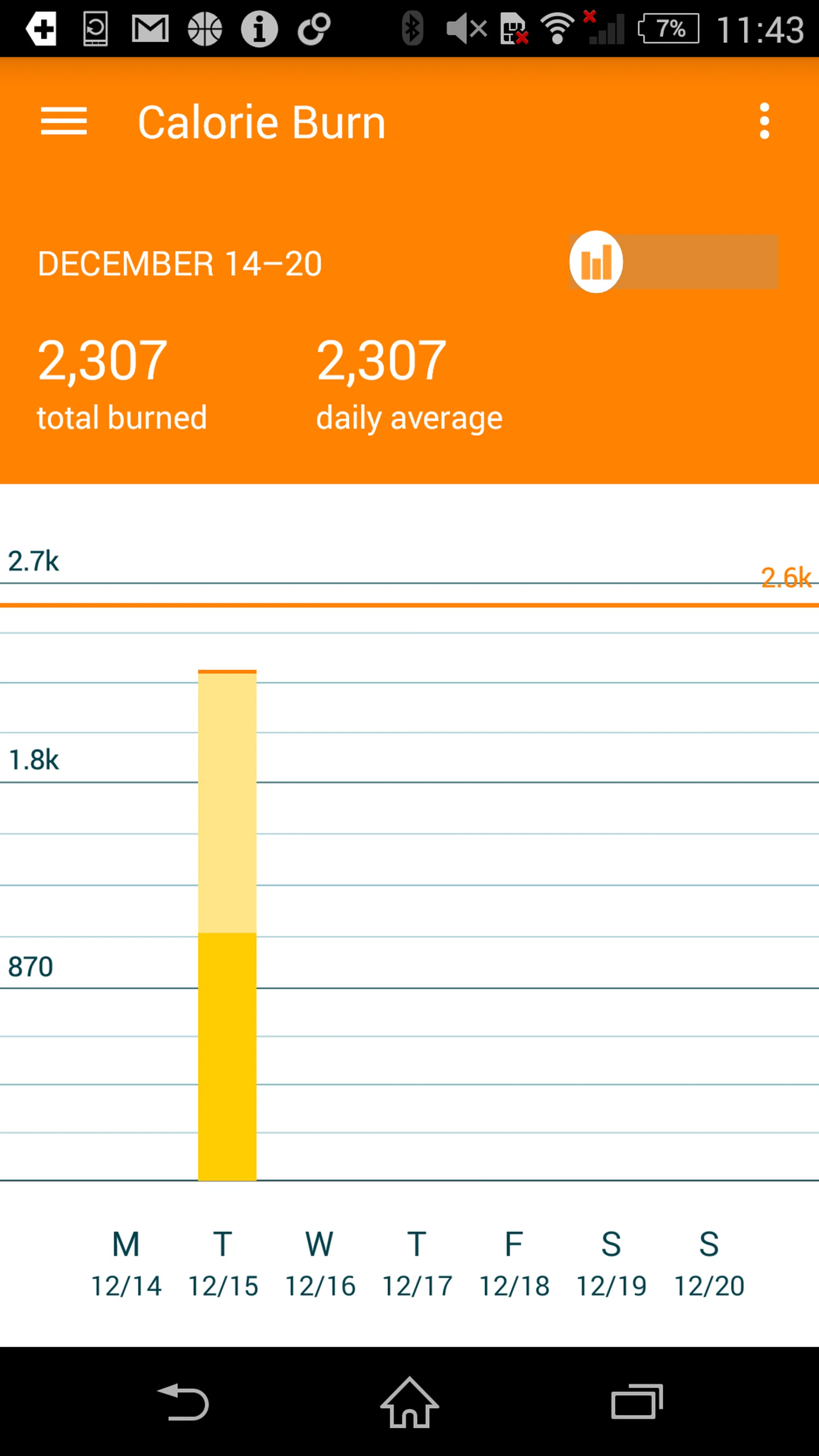Tap the battery 7% indicator

668,28
